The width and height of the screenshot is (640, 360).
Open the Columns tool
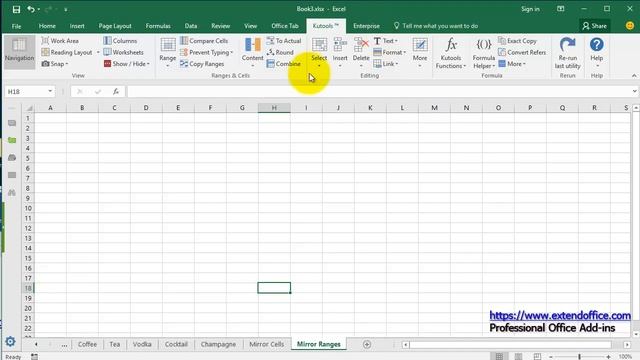[x=120, y=41]
